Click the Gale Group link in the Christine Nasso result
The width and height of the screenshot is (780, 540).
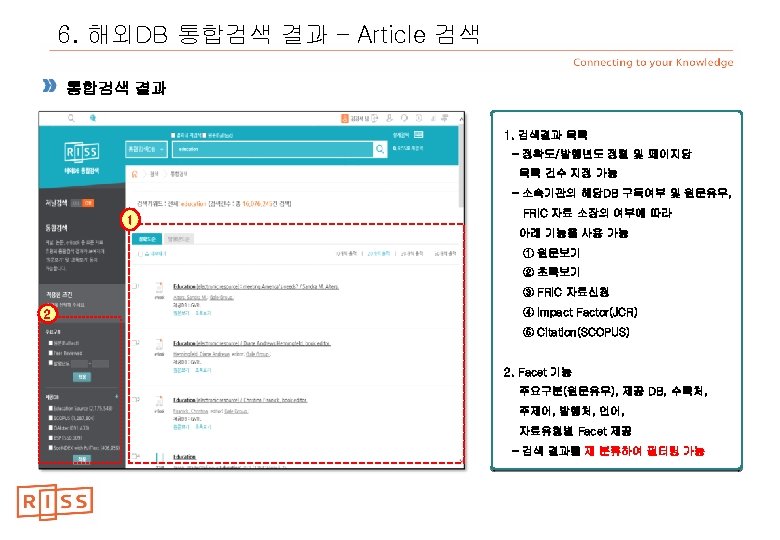click(x=236, y=411)
